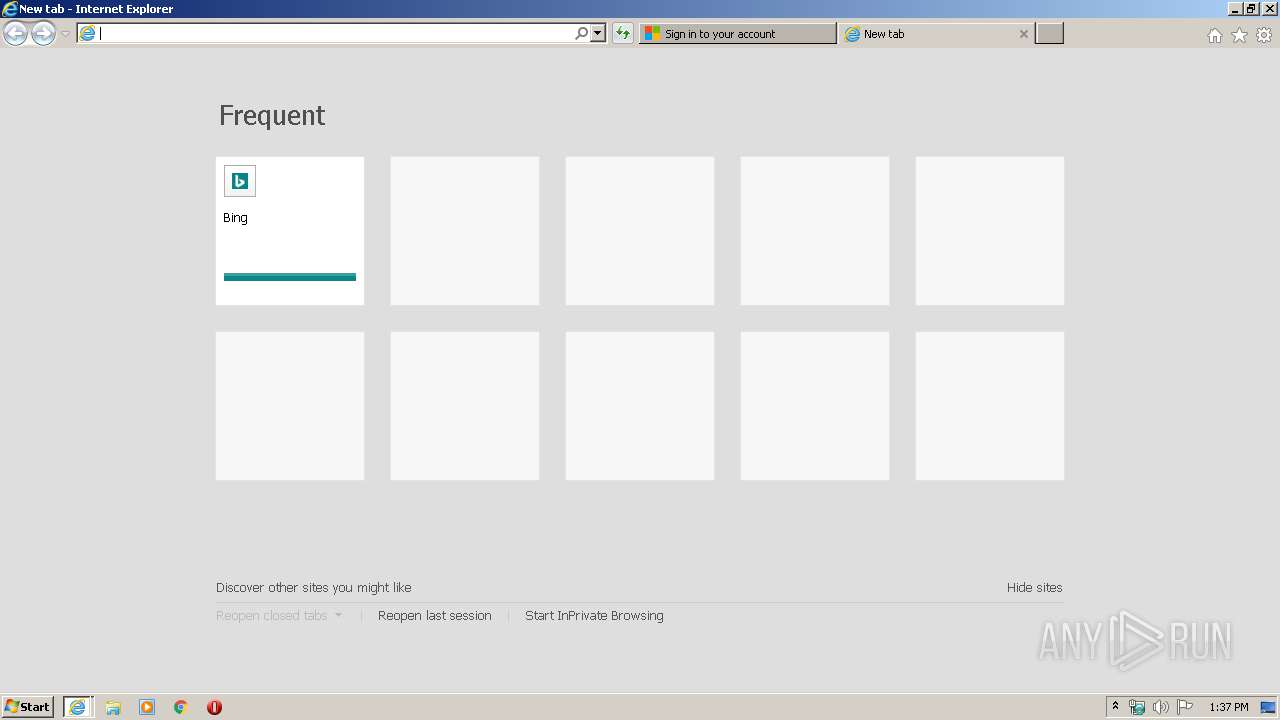This screenshot has width=1280, height=720.
Task: Click Discover other sites you might like
Action: [x=314, y=587]
